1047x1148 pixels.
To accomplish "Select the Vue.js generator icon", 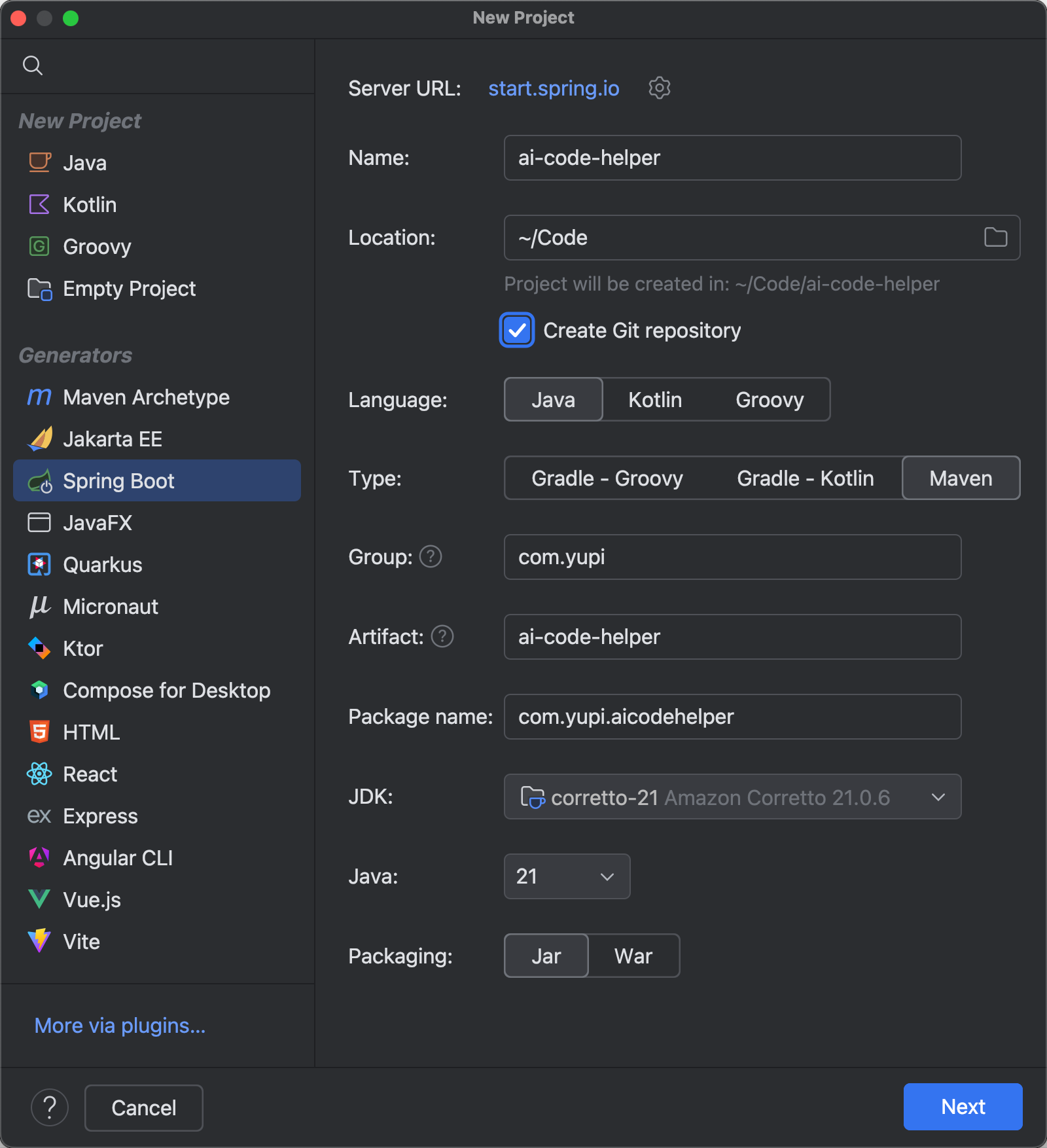I will pos(39,899).
